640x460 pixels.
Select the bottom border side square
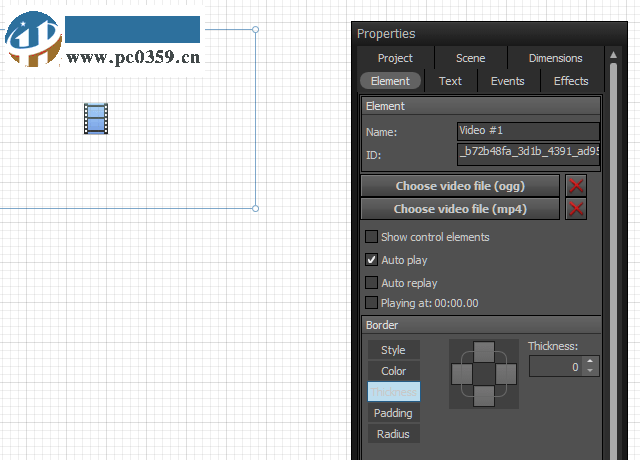pos(484,396)
